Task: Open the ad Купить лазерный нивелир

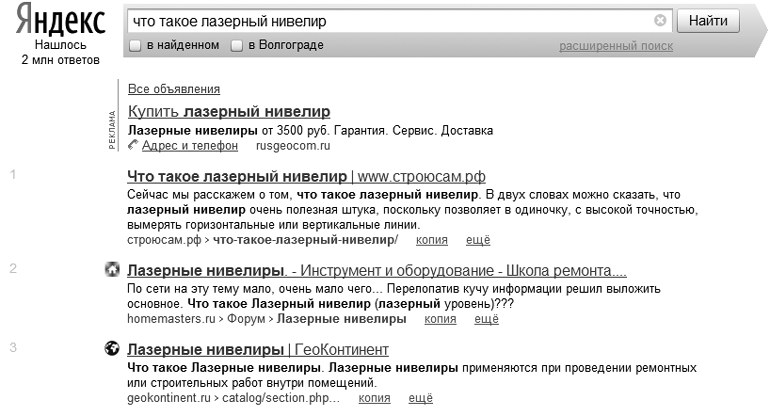Action: 229,111
